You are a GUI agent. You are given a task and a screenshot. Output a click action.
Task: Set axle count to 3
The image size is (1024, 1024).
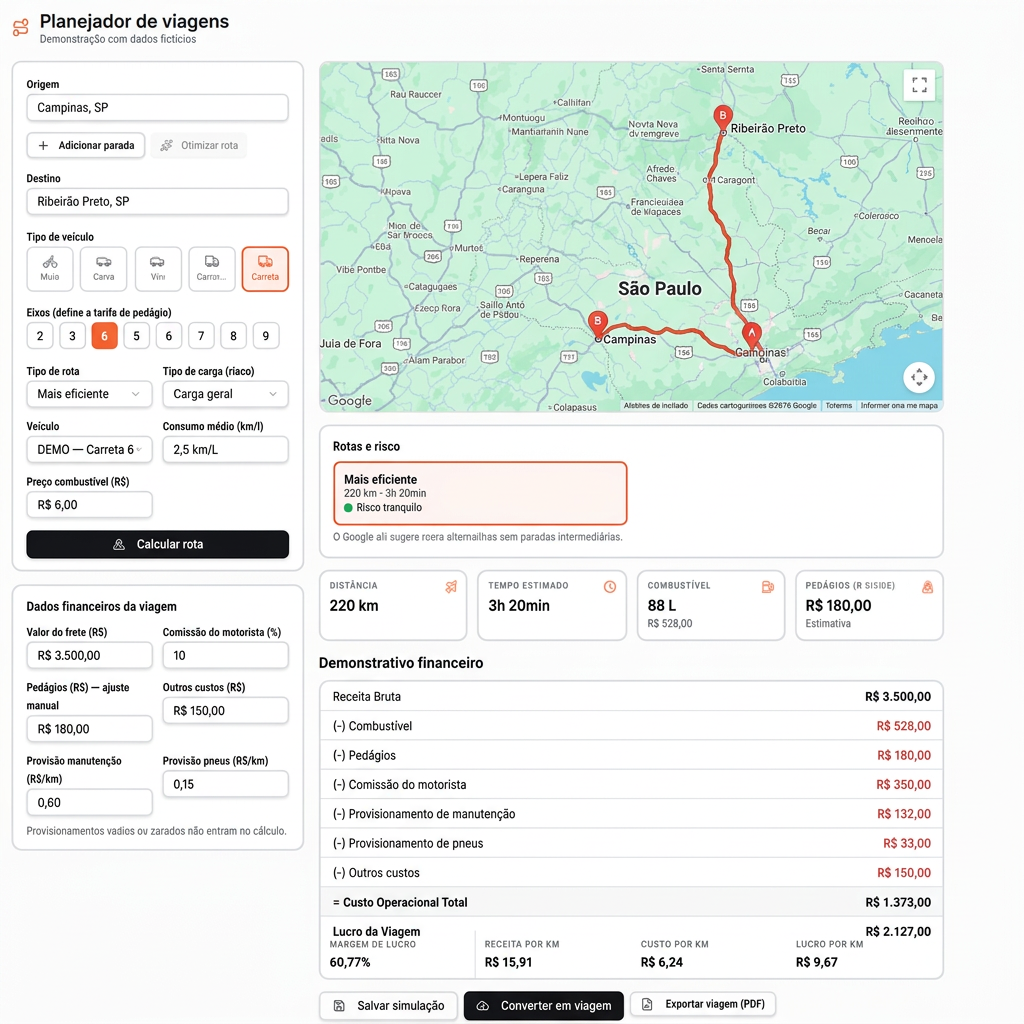point(72,336)
